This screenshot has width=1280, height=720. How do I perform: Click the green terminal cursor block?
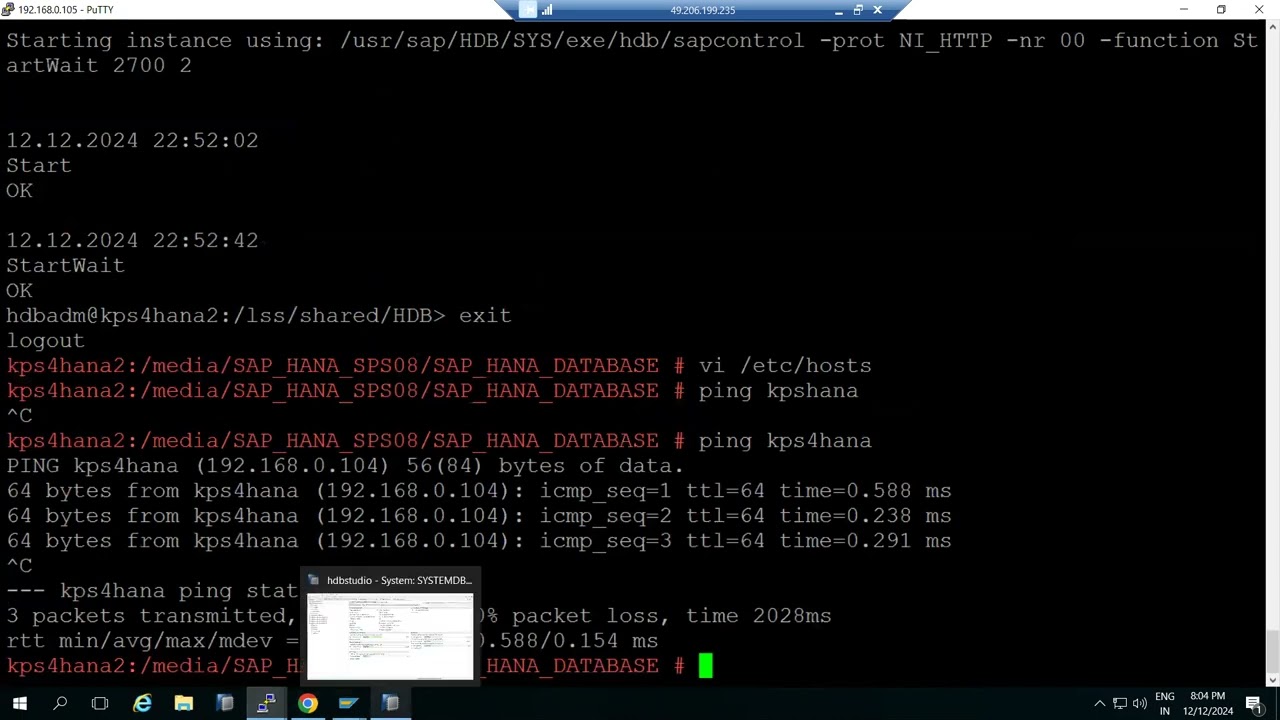click(x=705, y=666)
